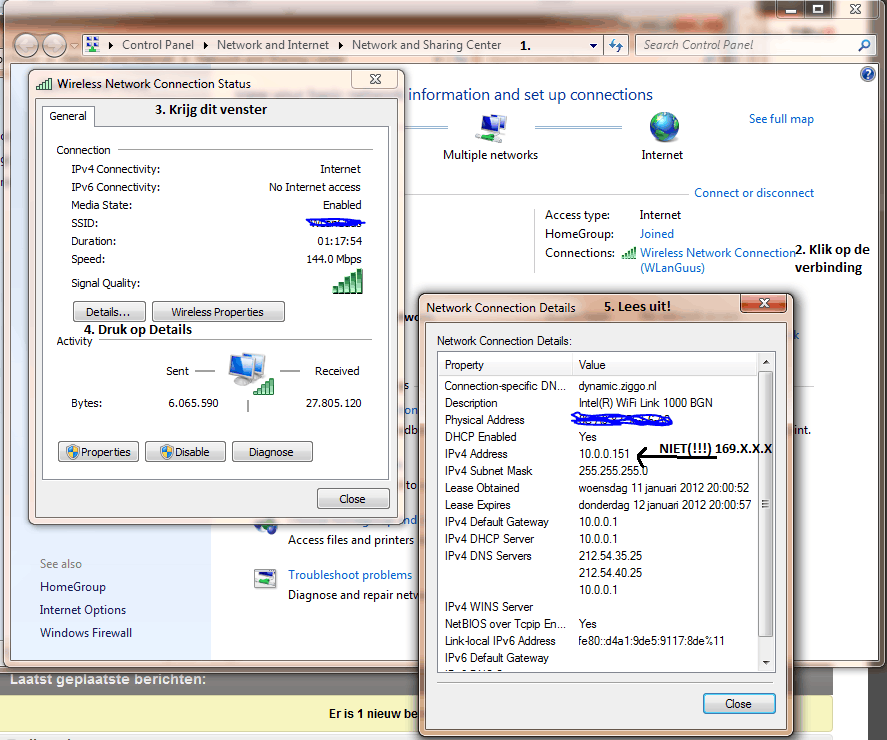Click scroll down arrow in details list
Viewport: 887px width, 740px height.
[766, 662]
